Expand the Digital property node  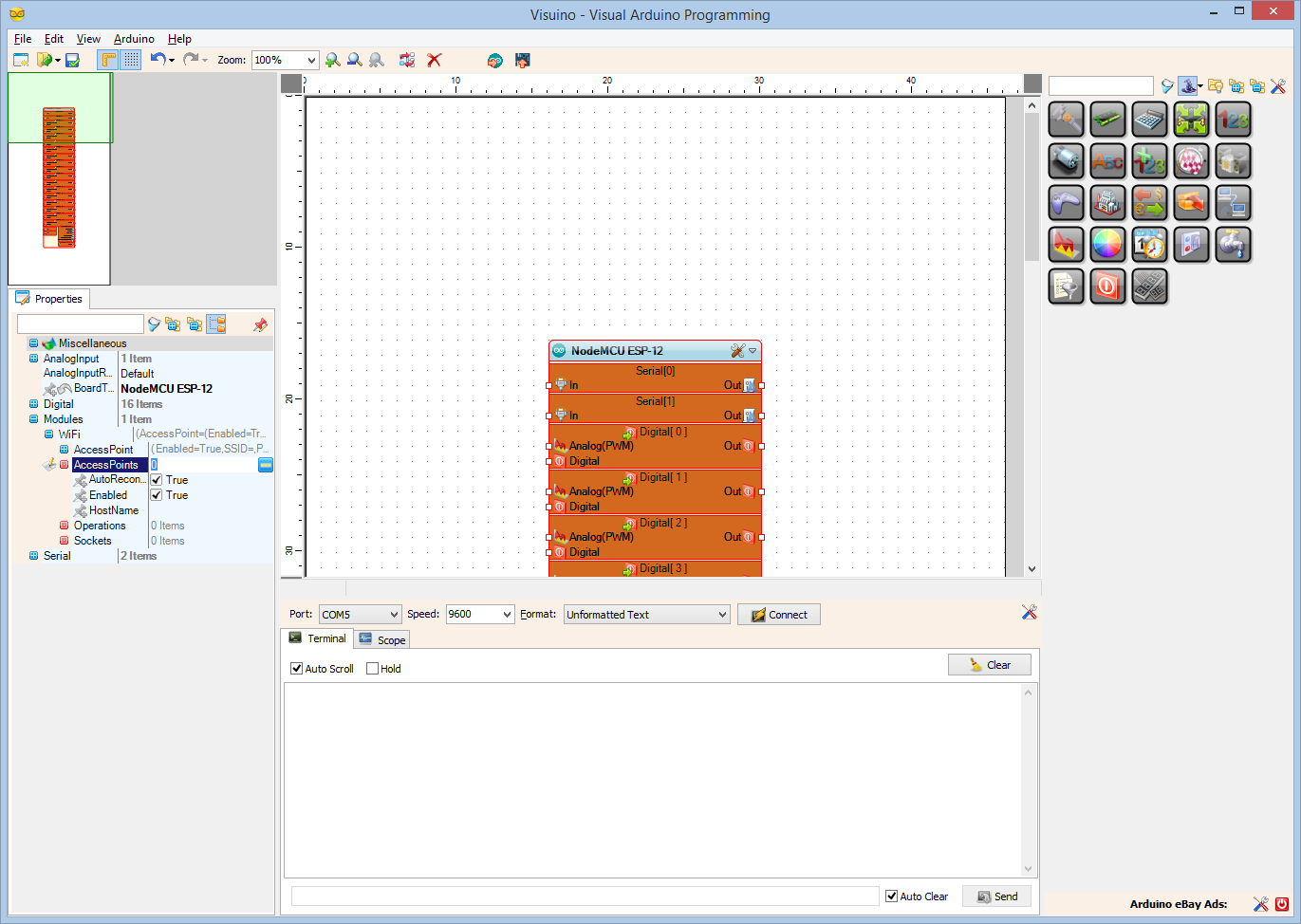34,404
